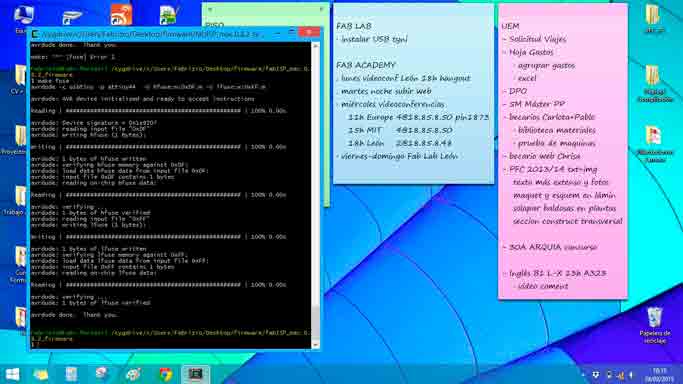Click the 'becario web Chrisa' line
Screen dimensions: 683x384
[544, 156]
